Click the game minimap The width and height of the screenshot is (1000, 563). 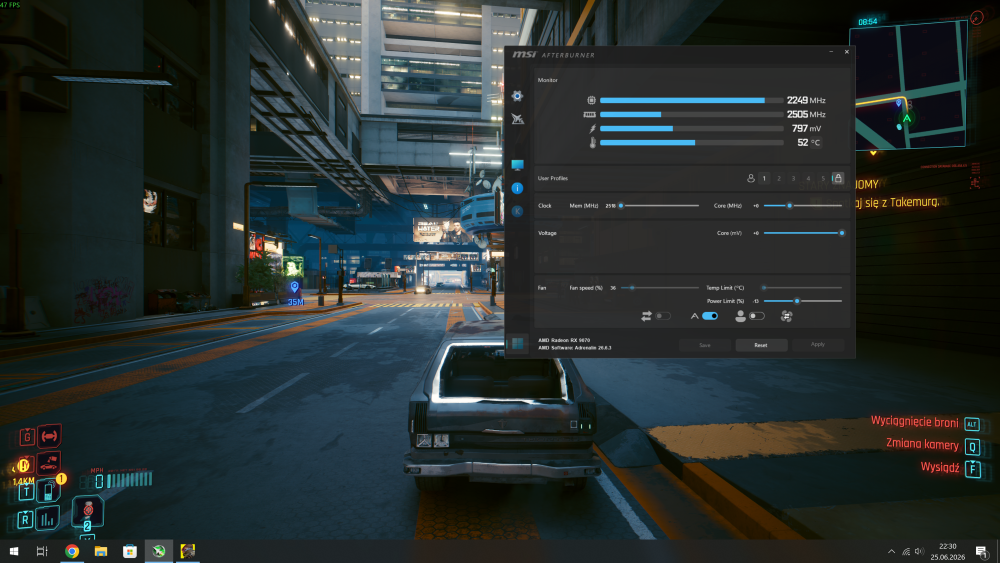(x=908, y=85)
